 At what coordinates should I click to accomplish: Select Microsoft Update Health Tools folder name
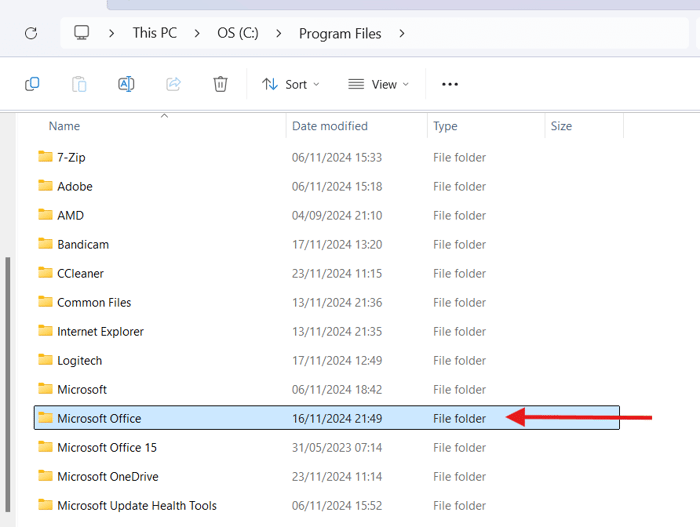[137, 506]
